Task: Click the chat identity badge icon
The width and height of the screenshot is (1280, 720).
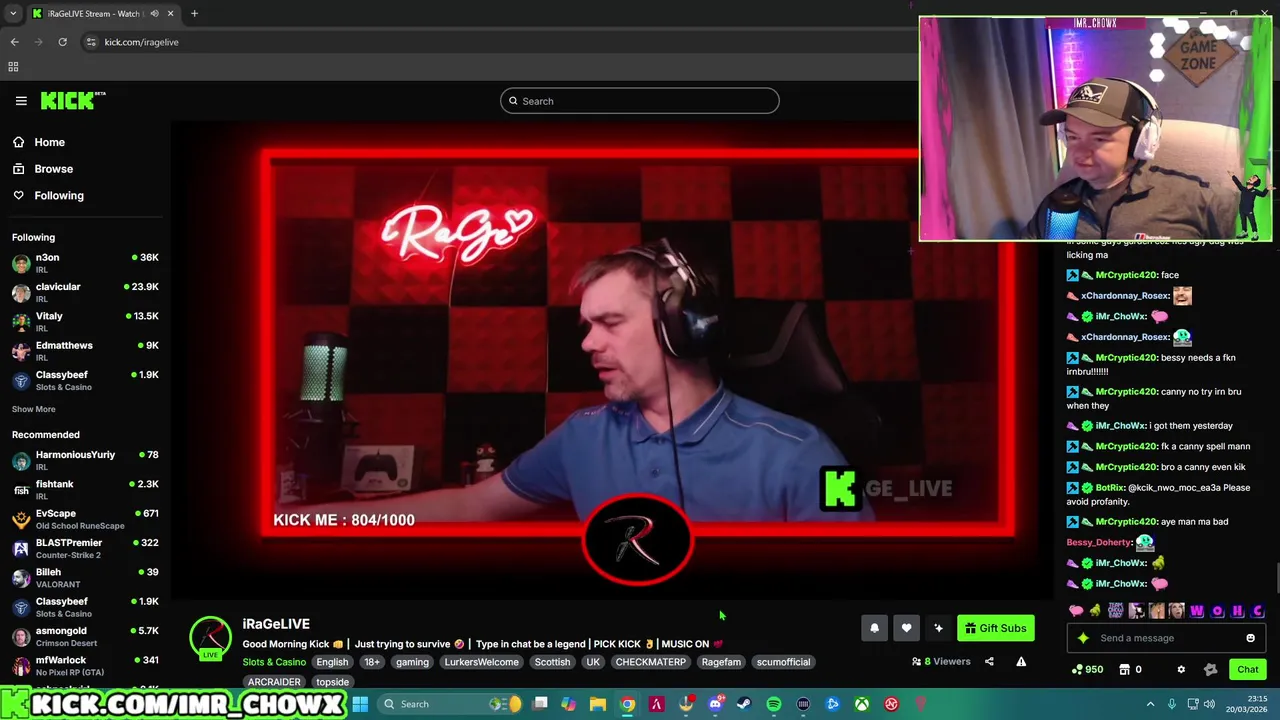Action: [1210, 669]
